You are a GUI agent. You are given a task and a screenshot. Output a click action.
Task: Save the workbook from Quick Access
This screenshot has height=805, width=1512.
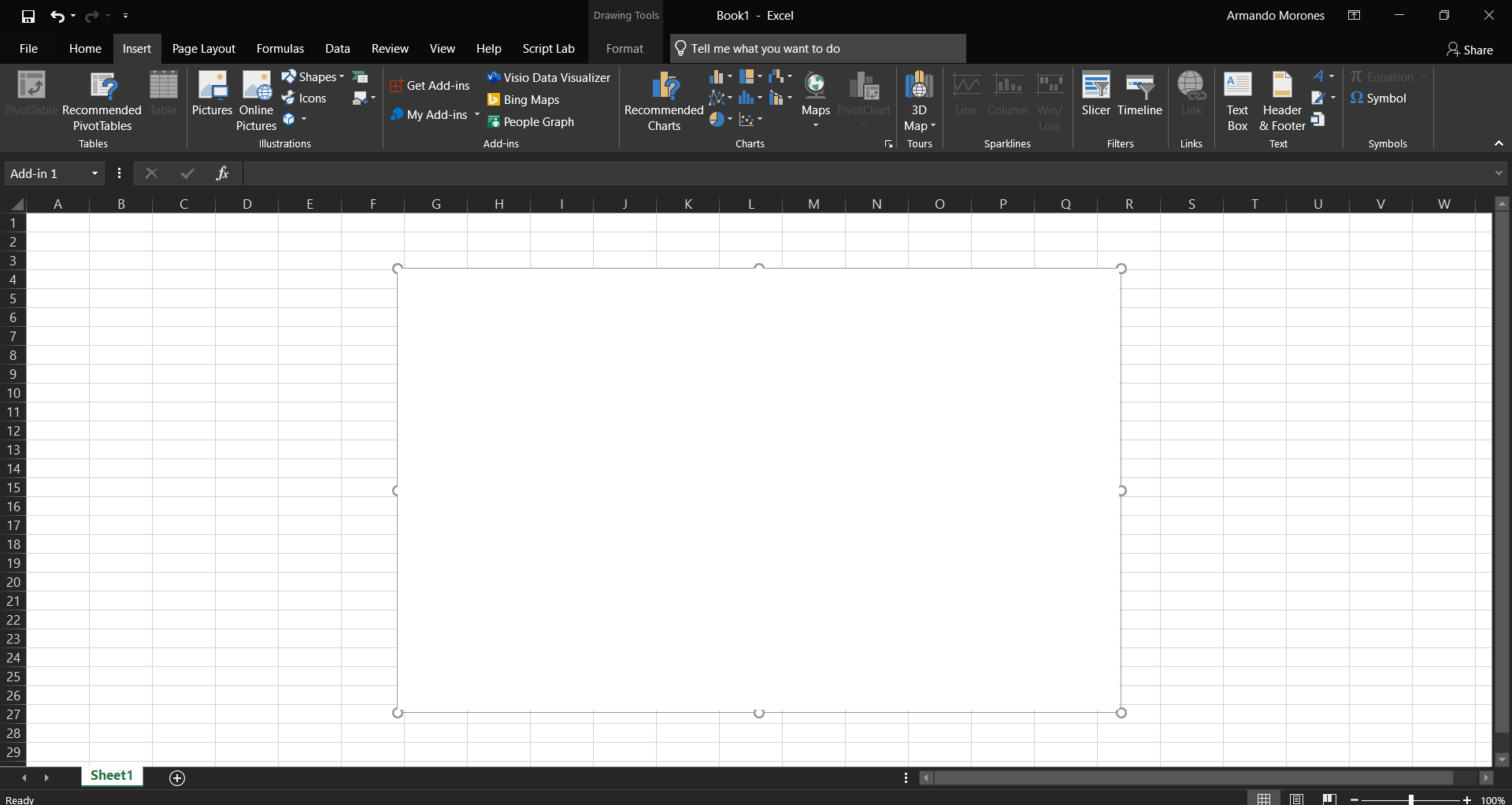click(x=28, y=16)
